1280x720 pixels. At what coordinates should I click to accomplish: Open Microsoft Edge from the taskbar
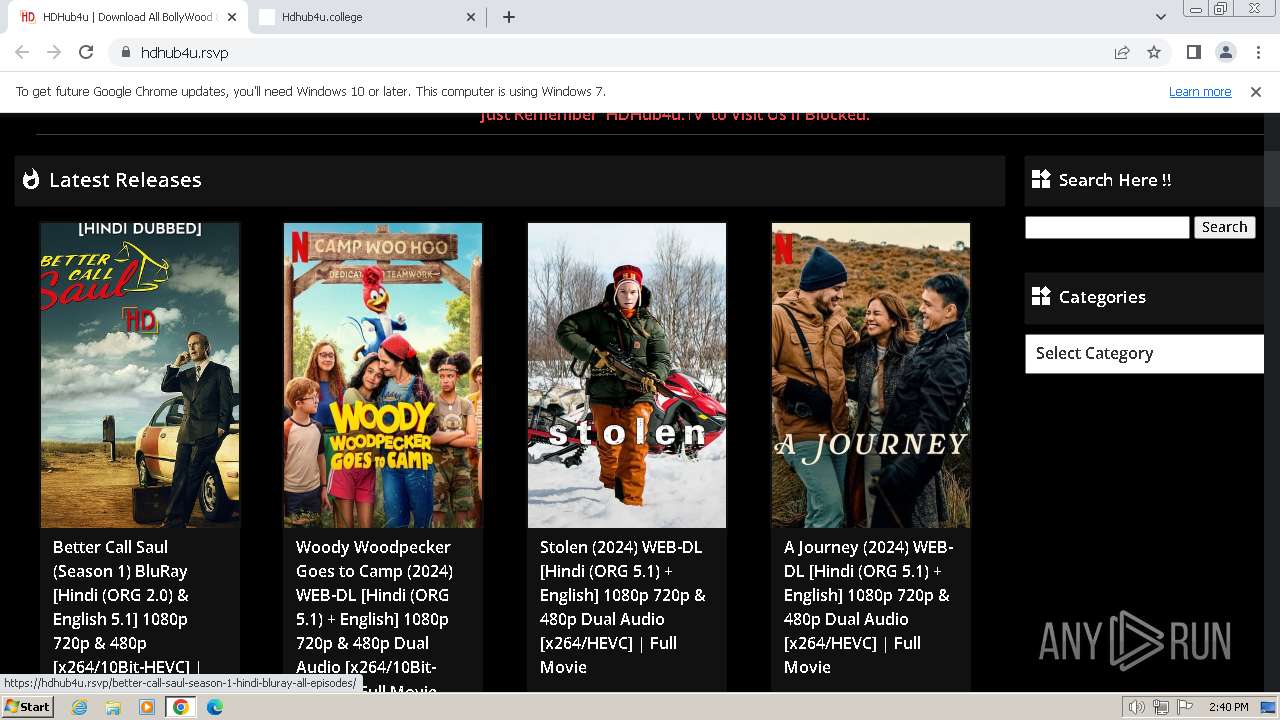tap(215, 707)
